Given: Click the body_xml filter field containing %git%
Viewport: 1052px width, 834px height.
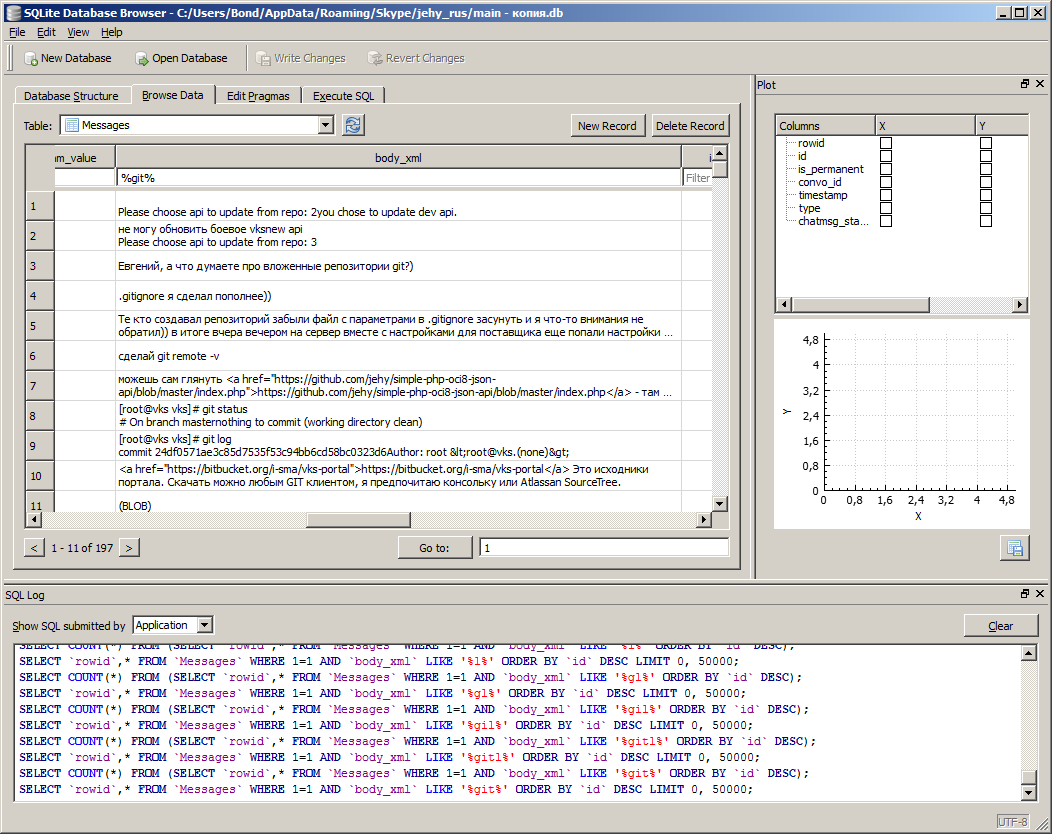Looking at the screenshot, I should pos(399,178).
